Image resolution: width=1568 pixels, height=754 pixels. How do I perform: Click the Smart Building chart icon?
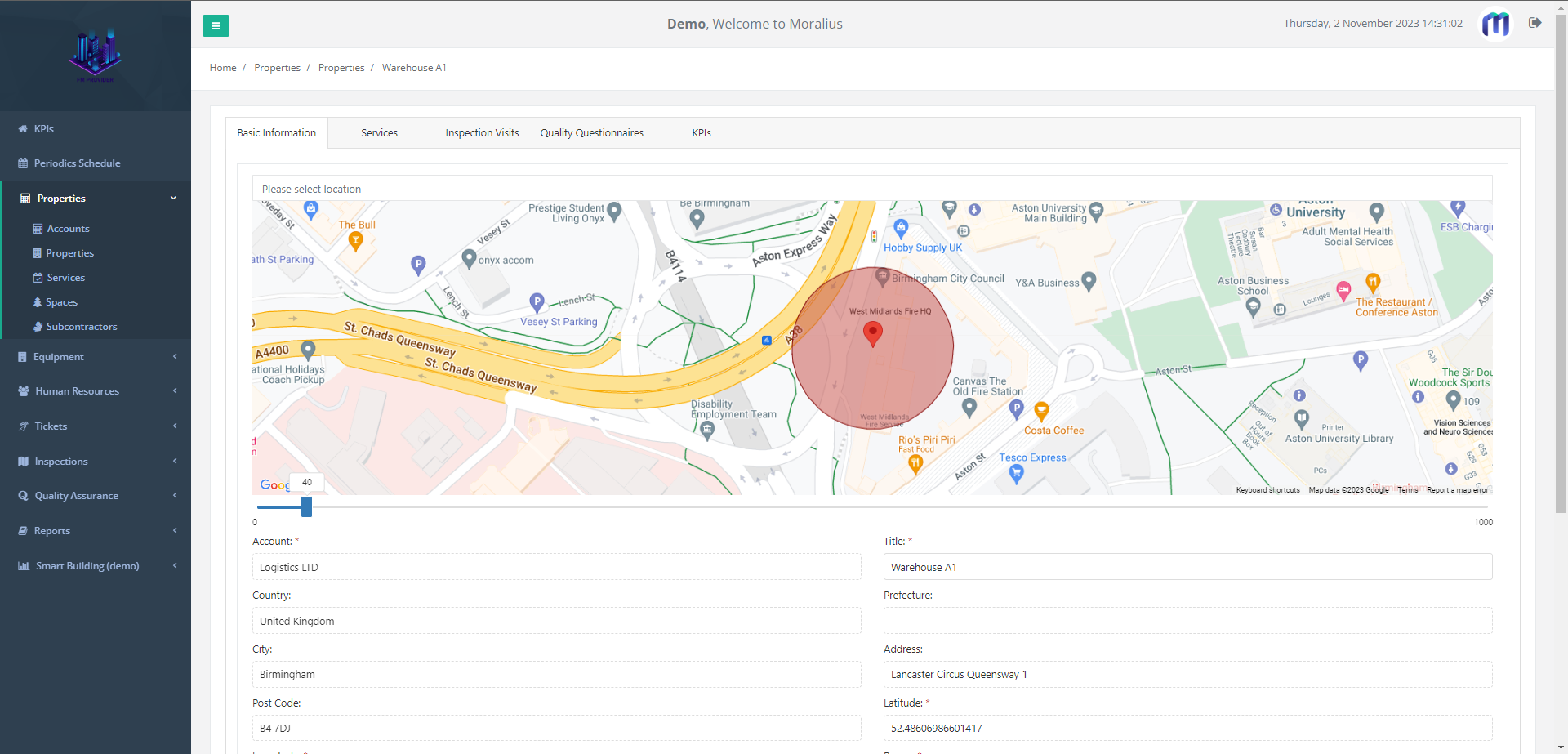(24, 566)
